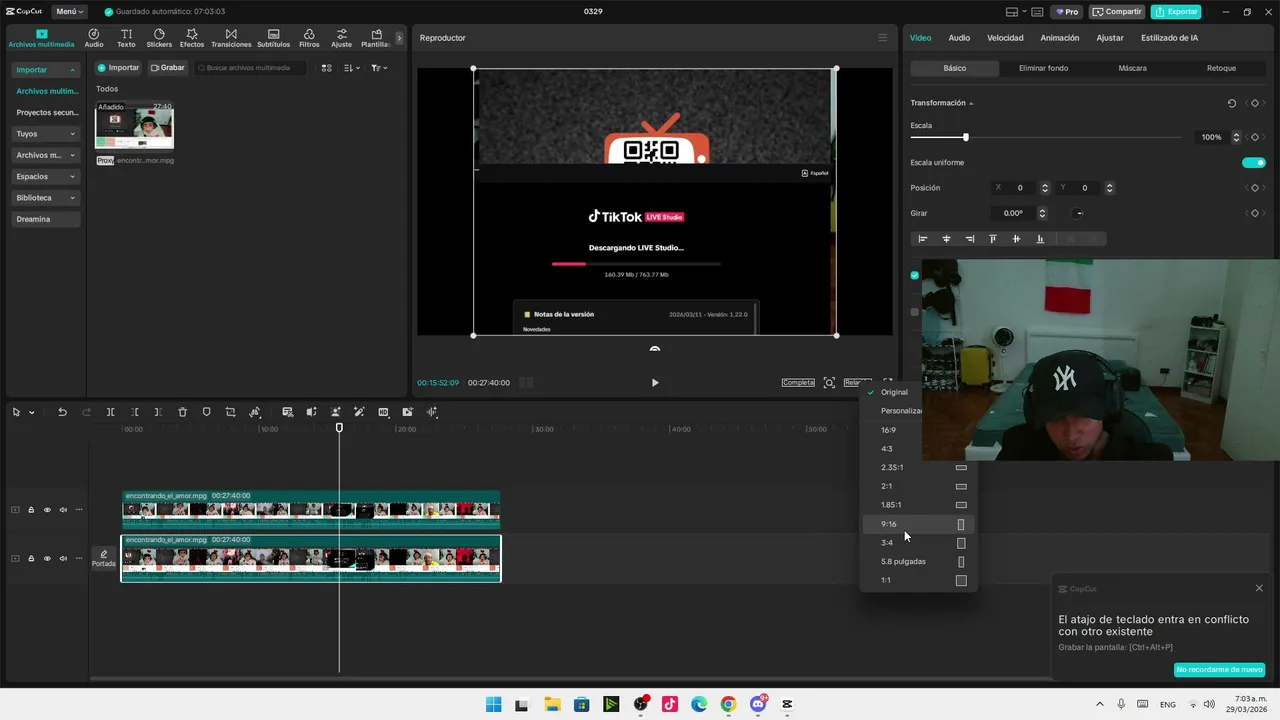
Task: Click the Grabar button
Action: point(168,68)
